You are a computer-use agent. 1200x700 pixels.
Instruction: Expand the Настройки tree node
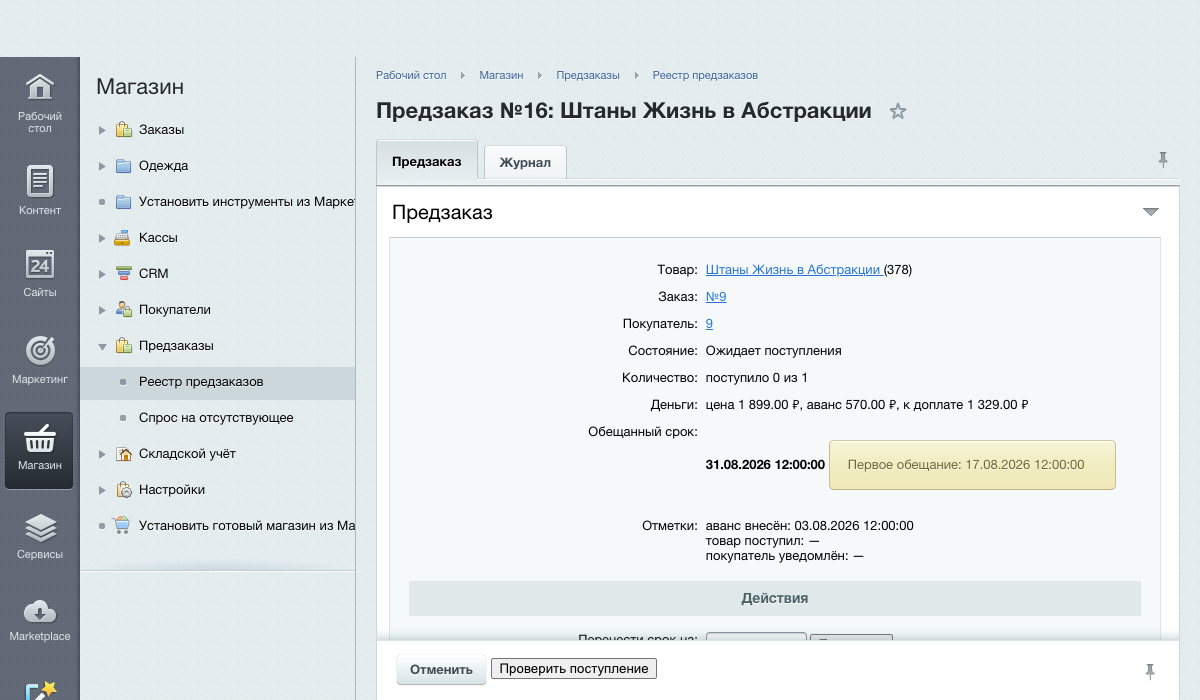101,490
